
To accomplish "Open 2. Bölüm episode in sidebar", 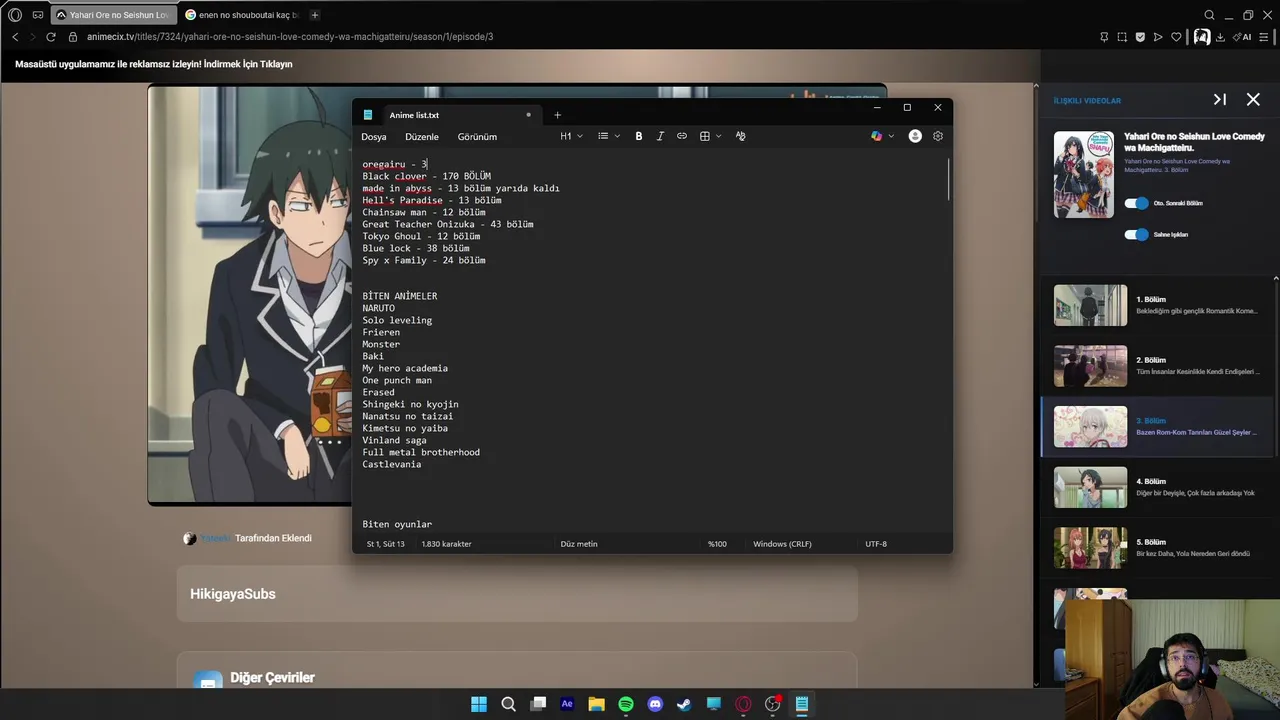I will coord(1160,366).
